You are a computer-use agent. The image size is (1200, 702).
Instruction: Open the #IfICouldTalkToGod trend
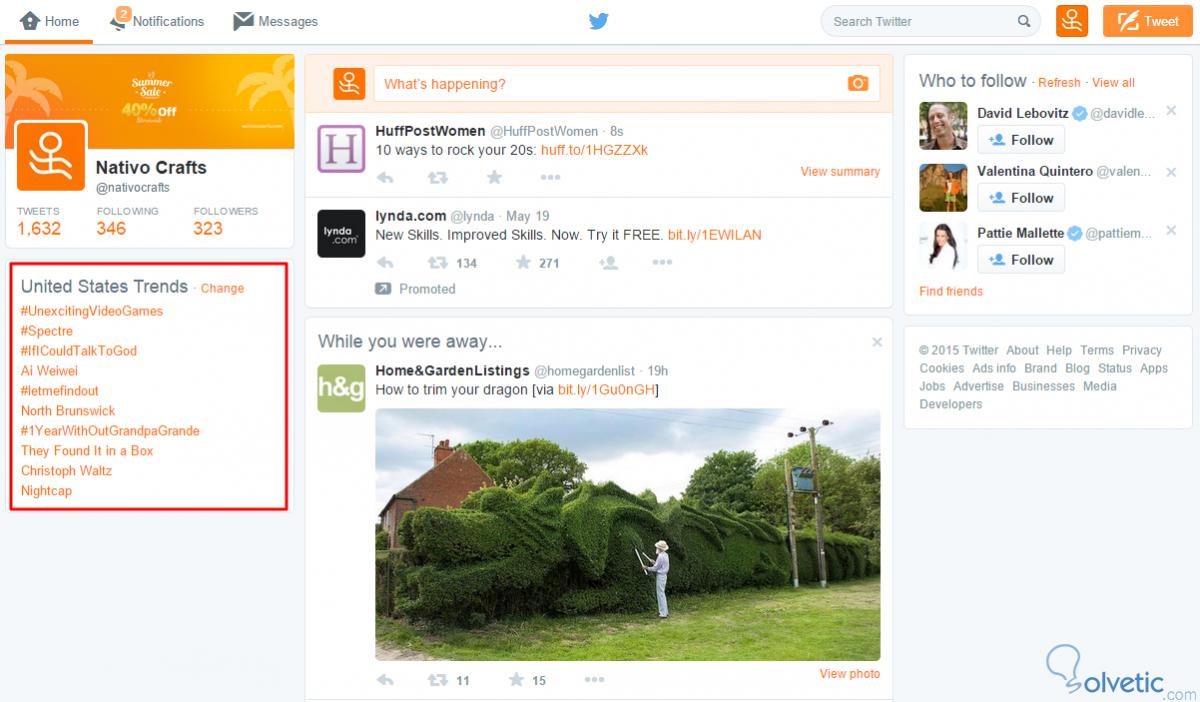tap(79, 351)
